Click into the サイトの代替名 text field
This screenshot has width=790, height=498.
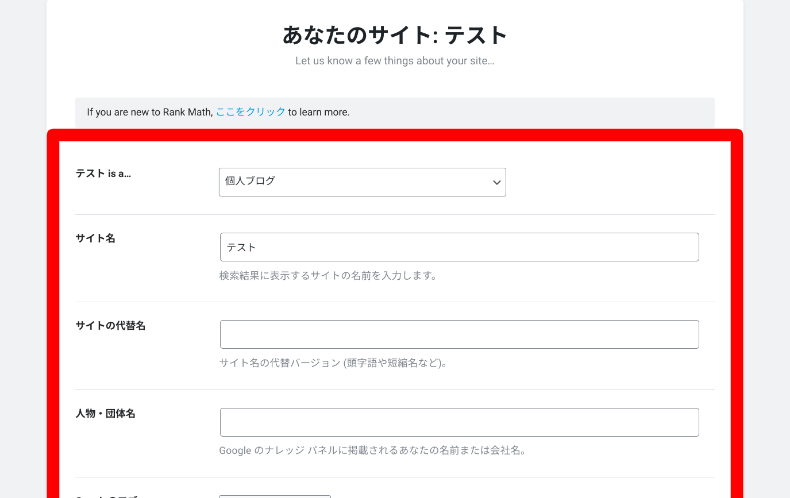[458, 335]
